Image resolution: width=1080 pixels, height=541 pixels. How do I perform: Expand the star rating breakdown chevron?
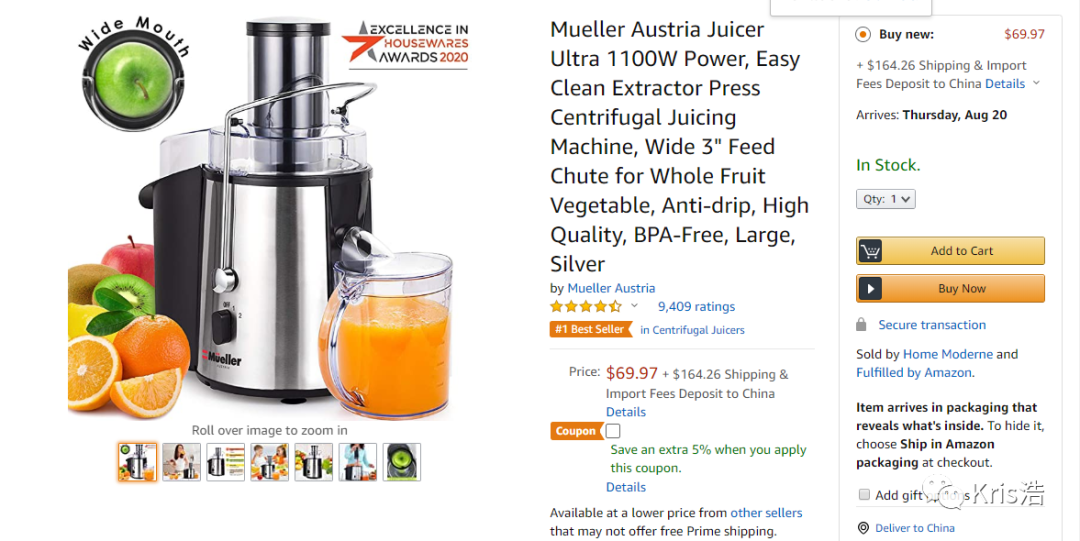[634, 306]
